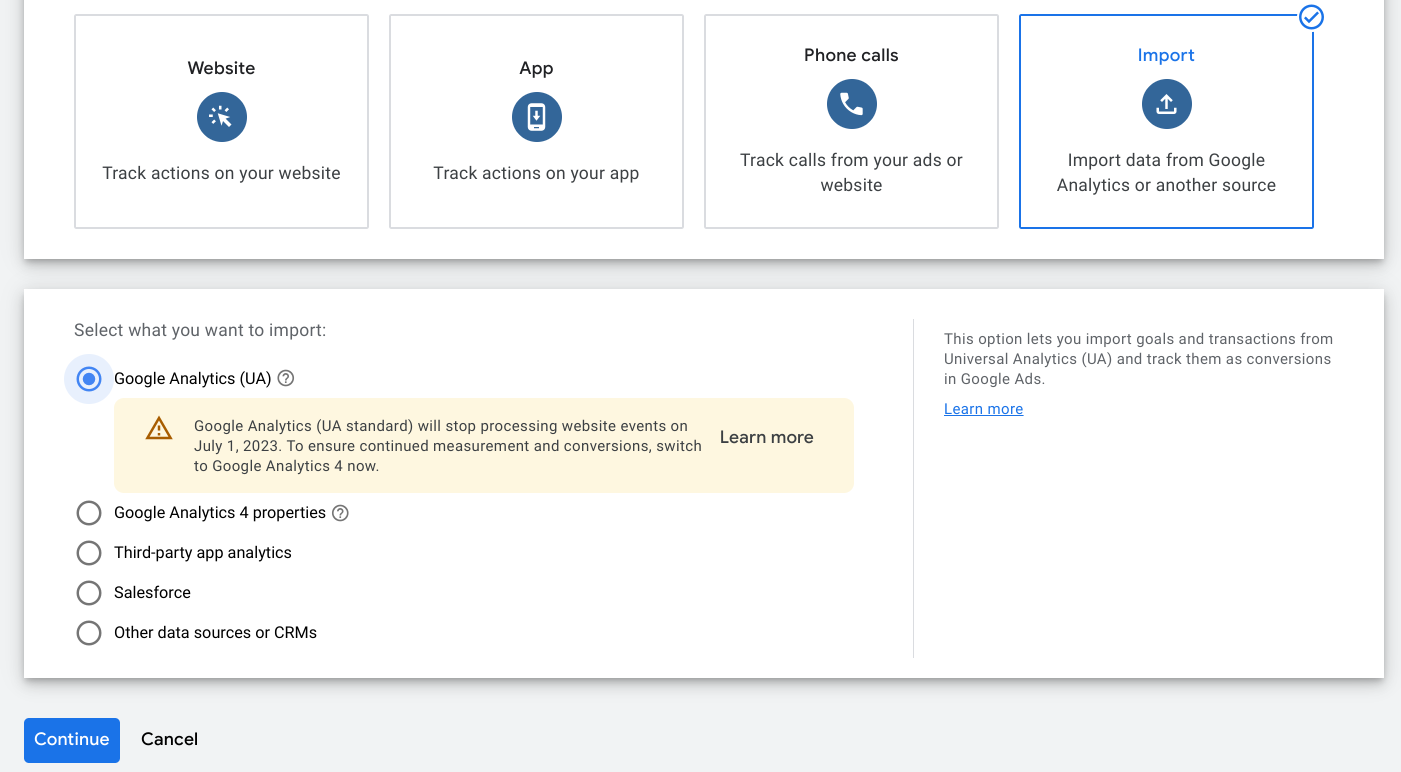The height and width of the screenshot is (772, 1401).
Task: Click the Import upload icon
Action: [x=1166, y=104]
